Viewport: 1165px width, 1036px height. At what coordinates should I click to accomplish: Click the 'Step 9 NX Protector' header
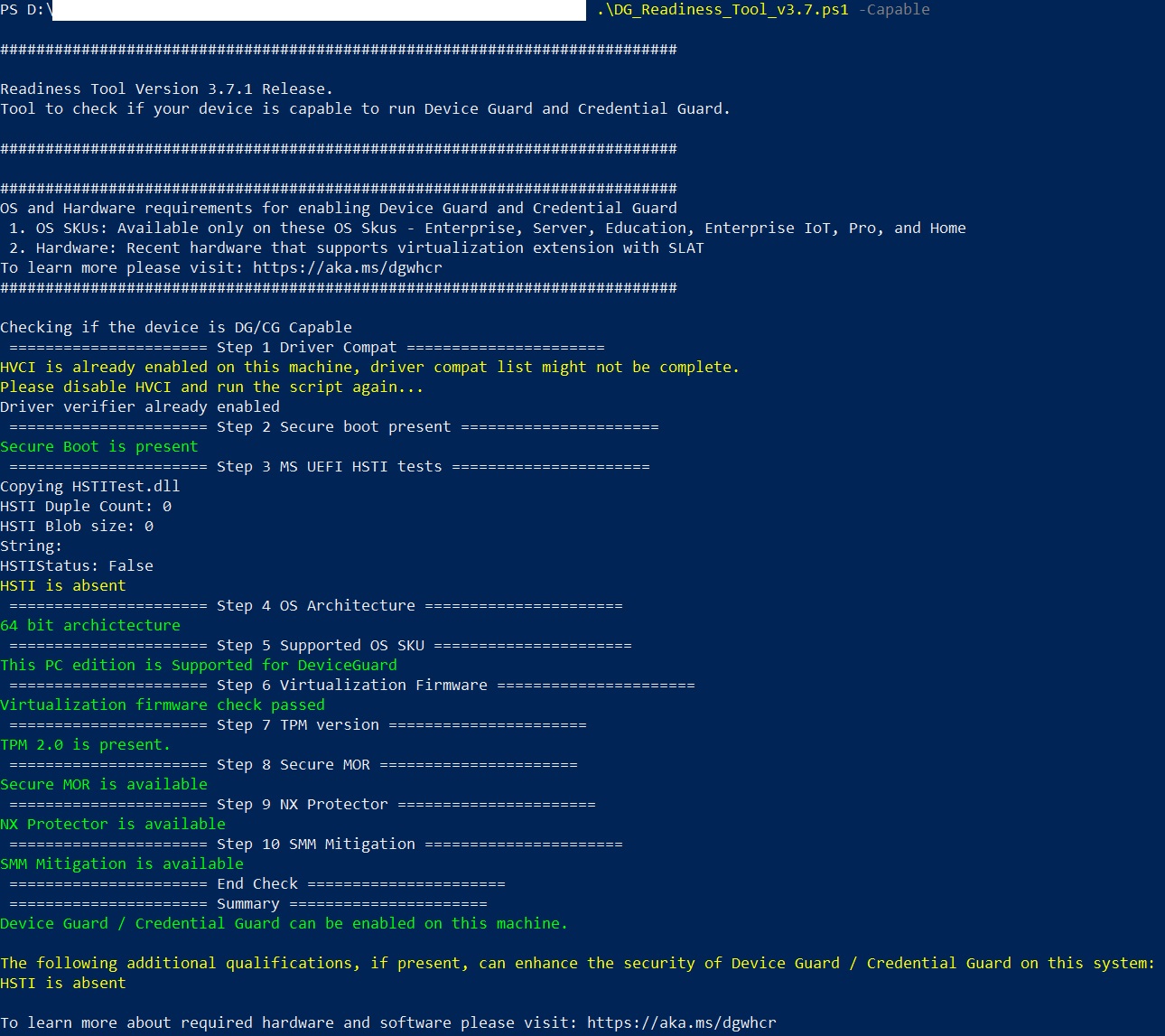pyautogui.click(x=303, y=804)
